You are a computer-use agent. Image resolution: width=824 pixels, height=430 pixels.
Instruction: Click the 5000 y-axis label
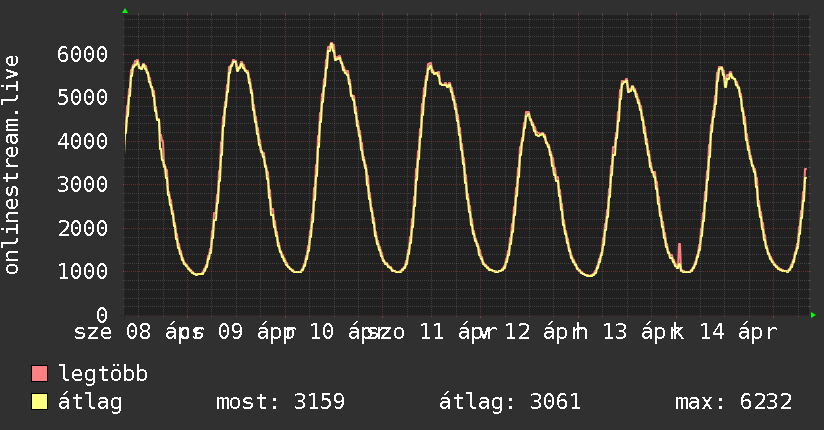click(x=83, y=97)
